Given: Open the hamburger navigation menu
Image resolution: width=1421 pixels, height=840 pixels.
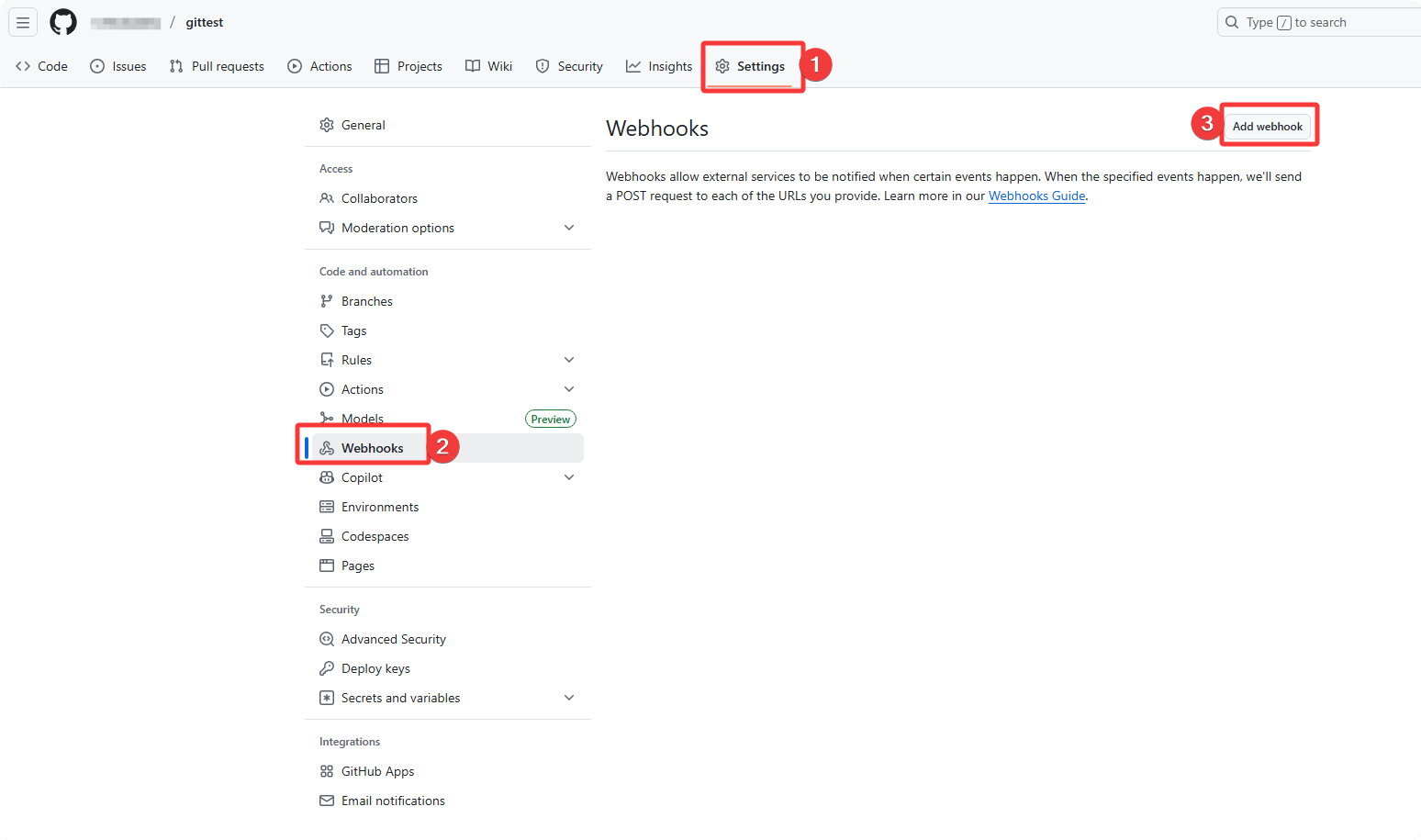Looking at the screenshot, I should coord(23,21).
